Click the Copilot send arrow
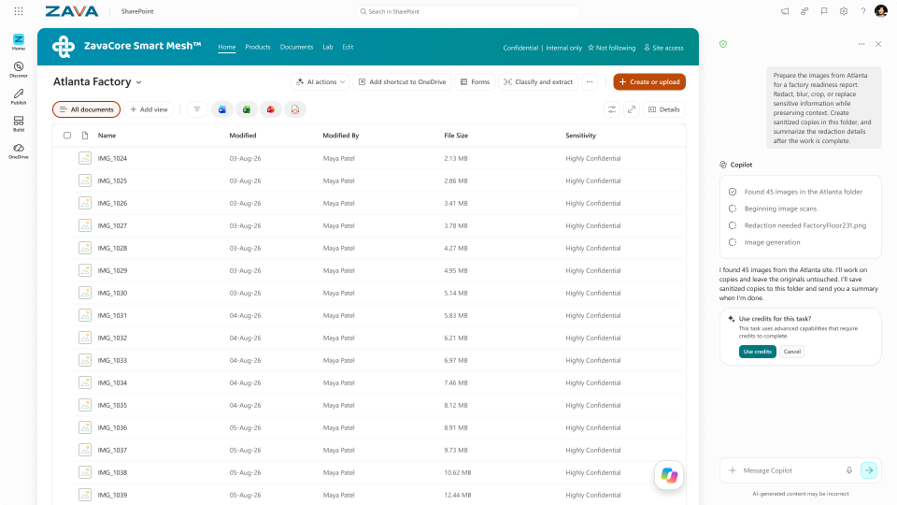The width and height of the screenshot is (897, 505). pyautogui.click(x=869, y=470)
